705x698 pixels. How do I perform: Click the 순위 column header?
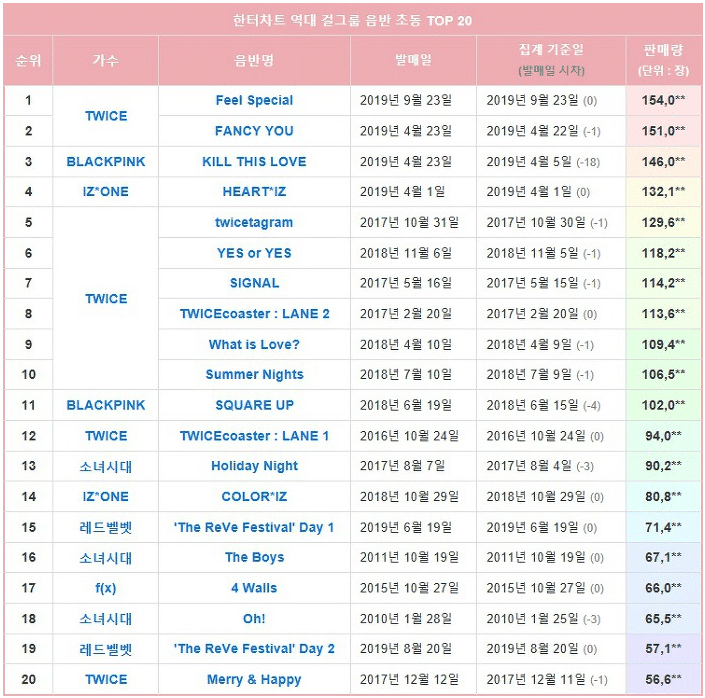28,60
